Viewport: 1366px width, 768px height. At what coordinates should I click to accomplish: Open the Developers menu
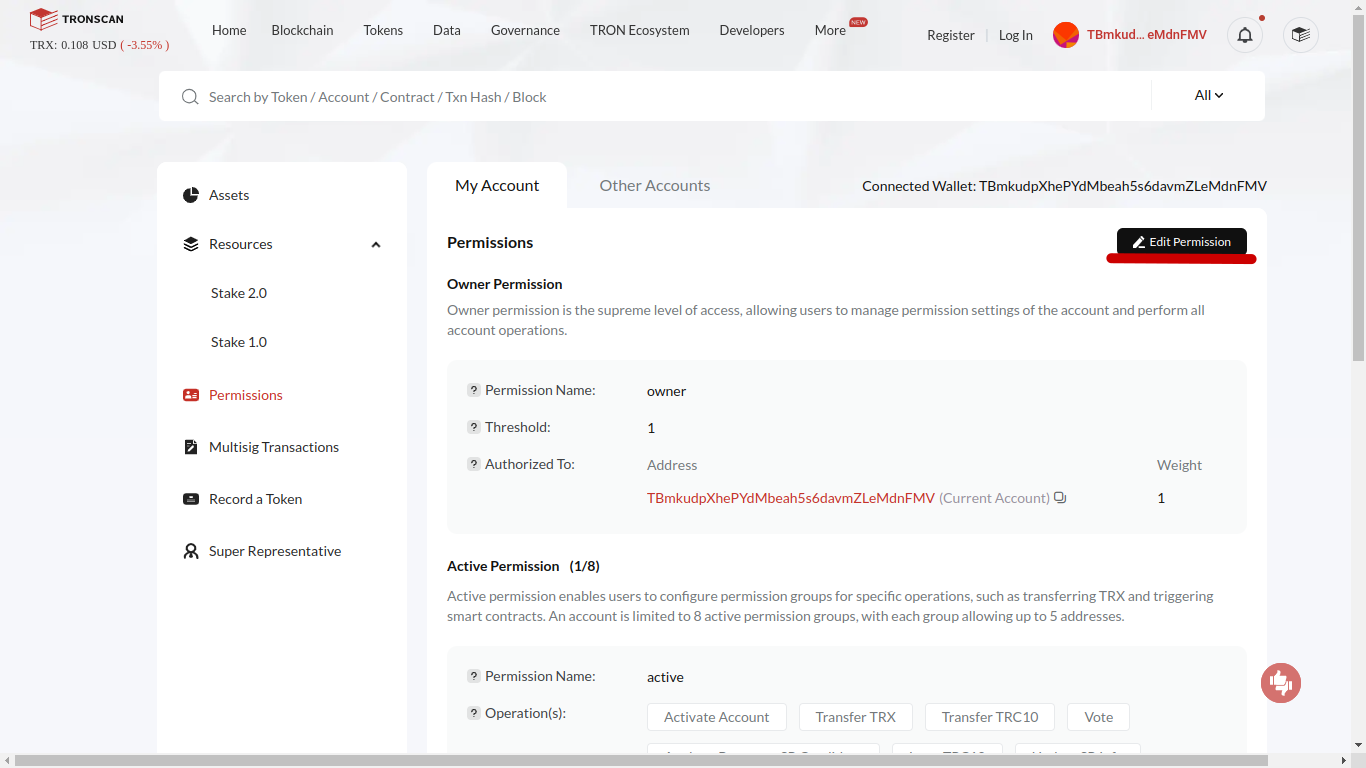pyautogui.click(x=752, y=30)
